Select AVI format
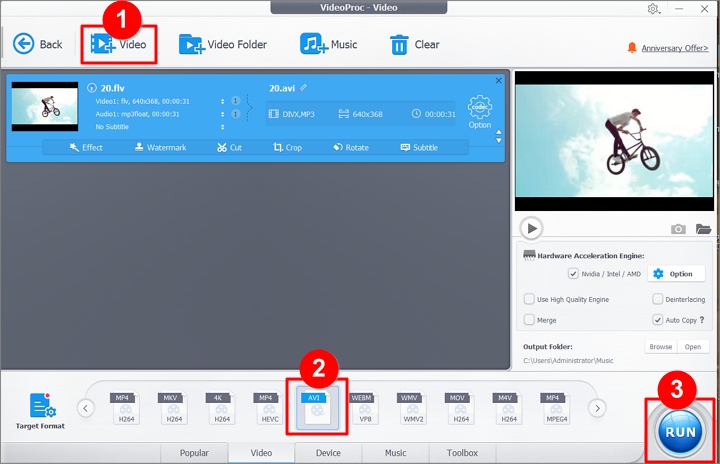This screenshot has width=720, height=464. pos(317,408)
